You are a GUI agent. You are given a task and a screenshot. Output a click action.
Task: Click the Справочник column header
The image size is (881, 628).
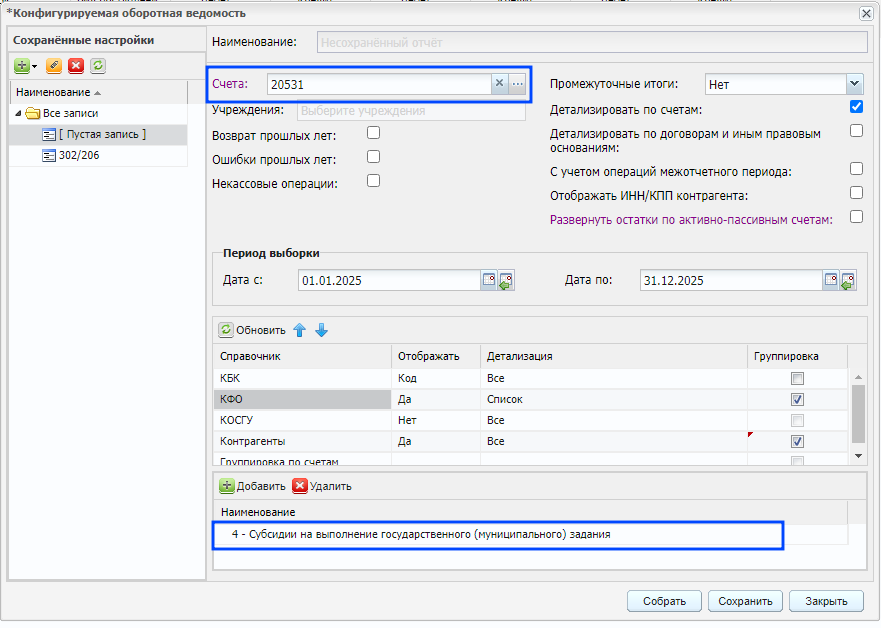[x=302, y=356]
